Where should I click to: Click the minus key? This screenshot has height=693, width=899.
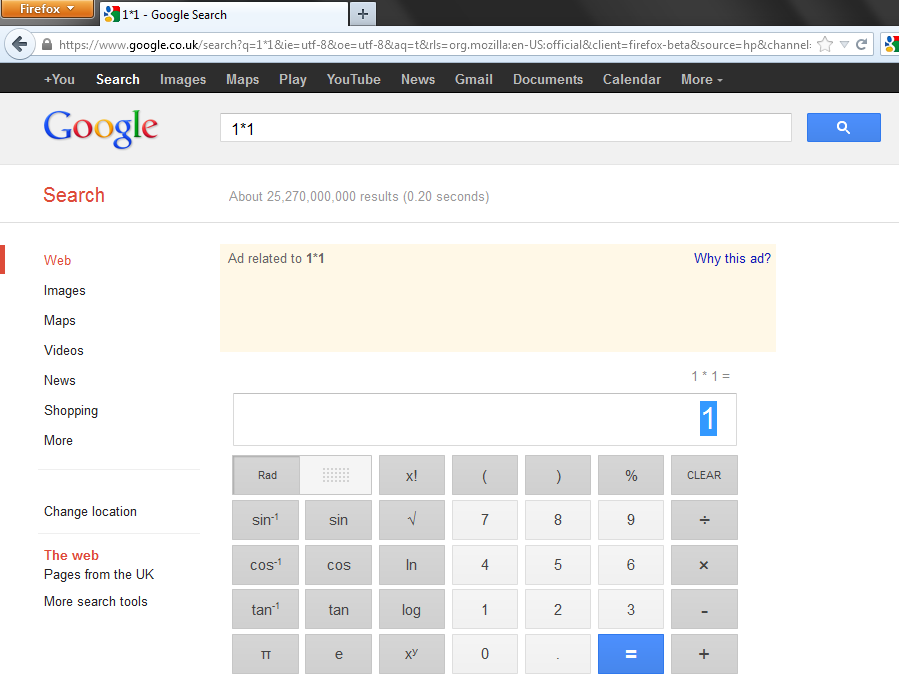704,609
